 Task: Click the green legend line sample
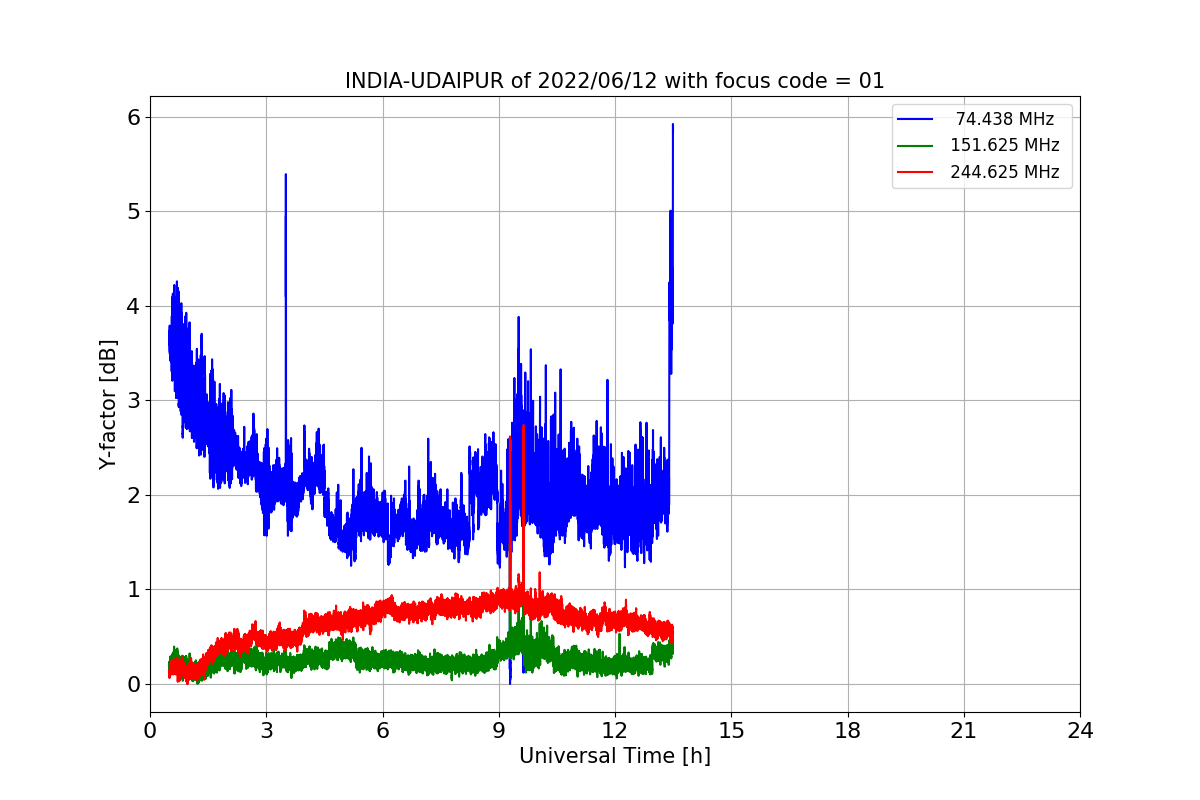[915, 145]
